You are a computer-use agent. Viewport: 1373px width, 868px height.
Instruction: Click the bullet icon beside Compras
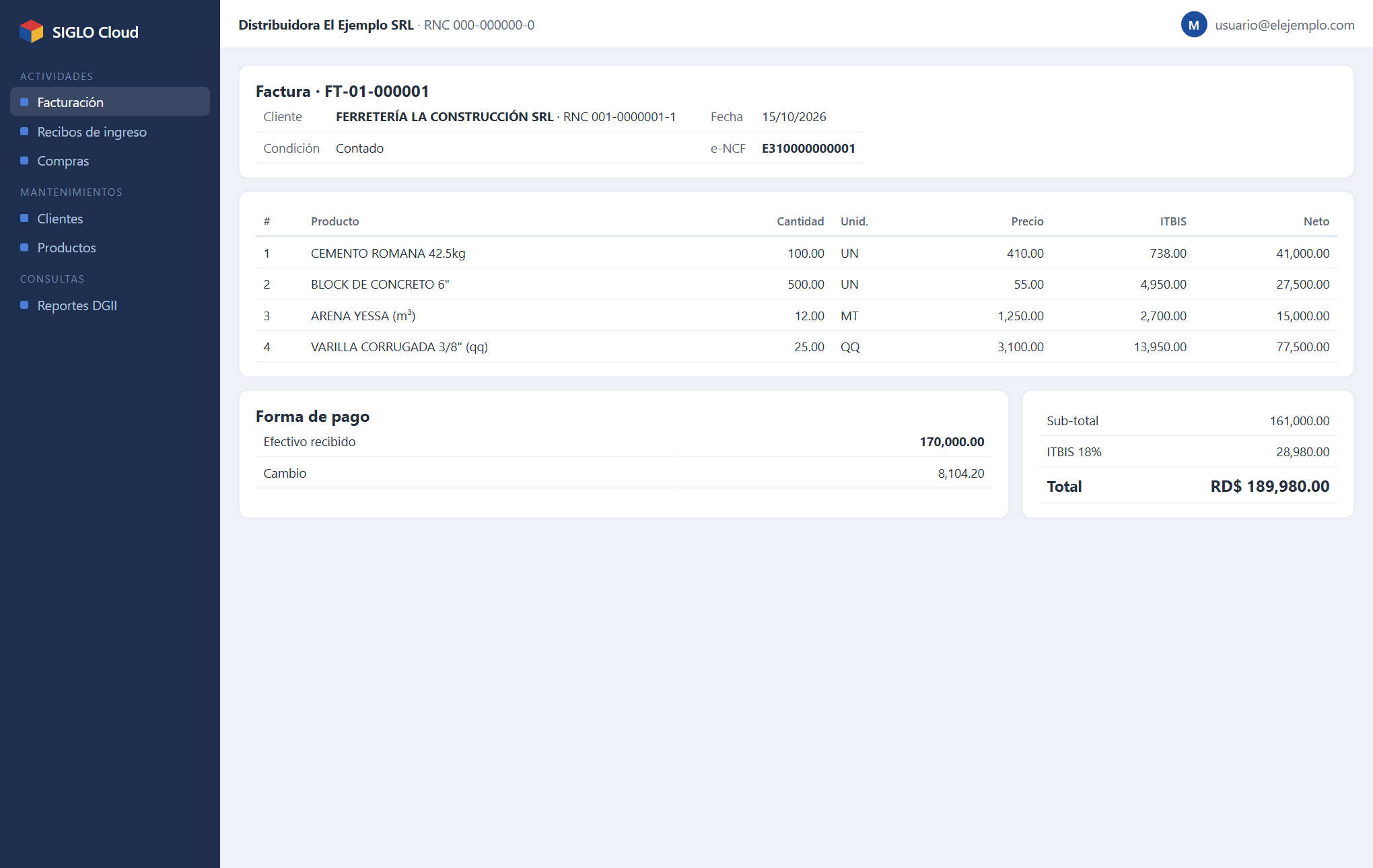pyautogui.click(x=24, y=161)
